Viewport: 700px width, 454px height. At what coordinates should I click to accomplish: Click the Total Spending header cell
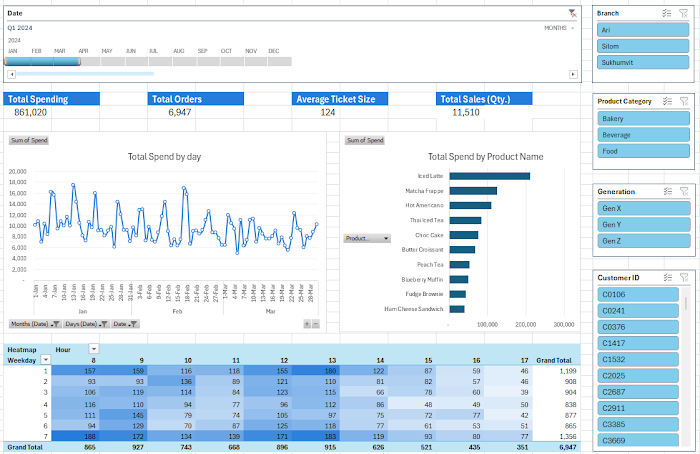click(x=51, y=99)
